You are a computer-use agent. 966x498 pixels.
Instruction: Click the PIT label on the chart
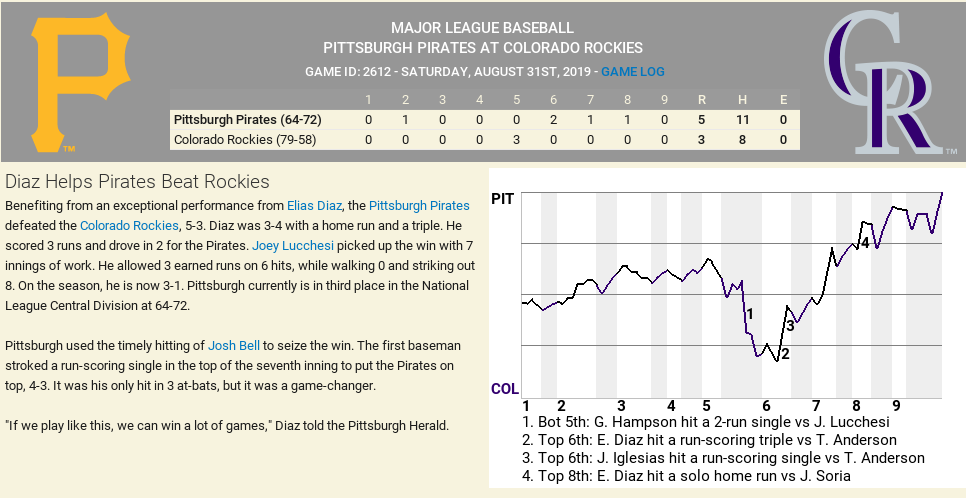pos(503,199)
